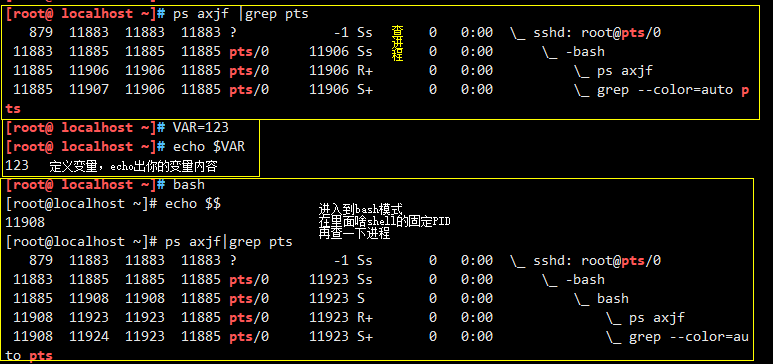Click "879" in the second ps output's sshd row
This screenshot has width=773, height=364.
(41, 260)
